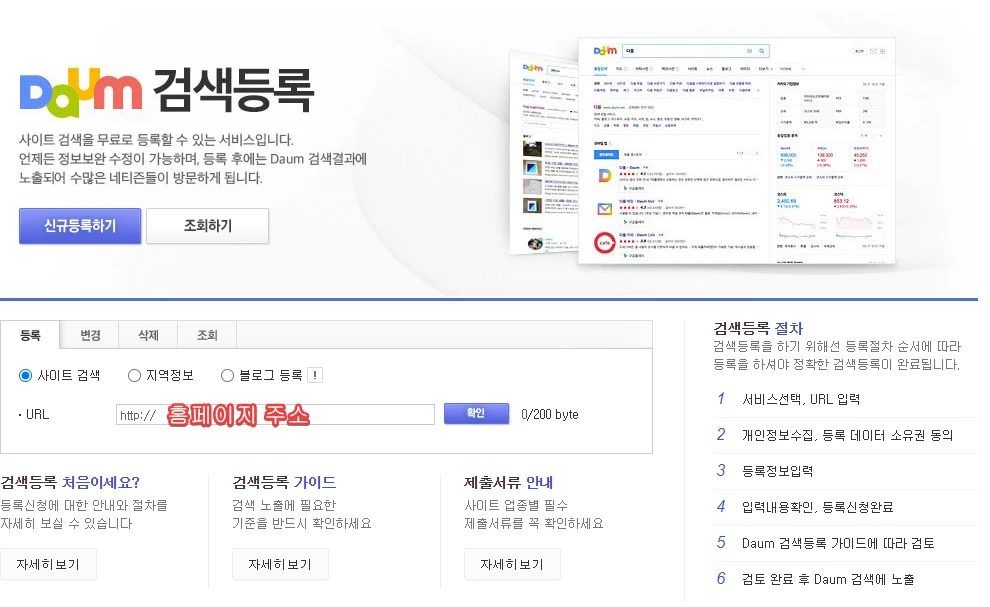Click the 검색등록 가이드 heading
This screenshot has height=607, width=990.
click(x=284, y=483)
